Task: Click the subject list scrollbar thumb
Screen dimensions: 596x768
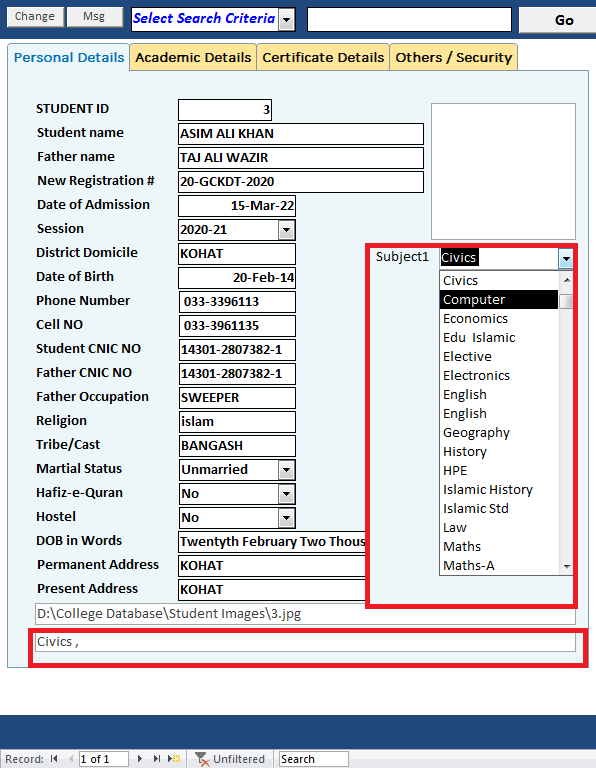Action: (x=567, y=301)
